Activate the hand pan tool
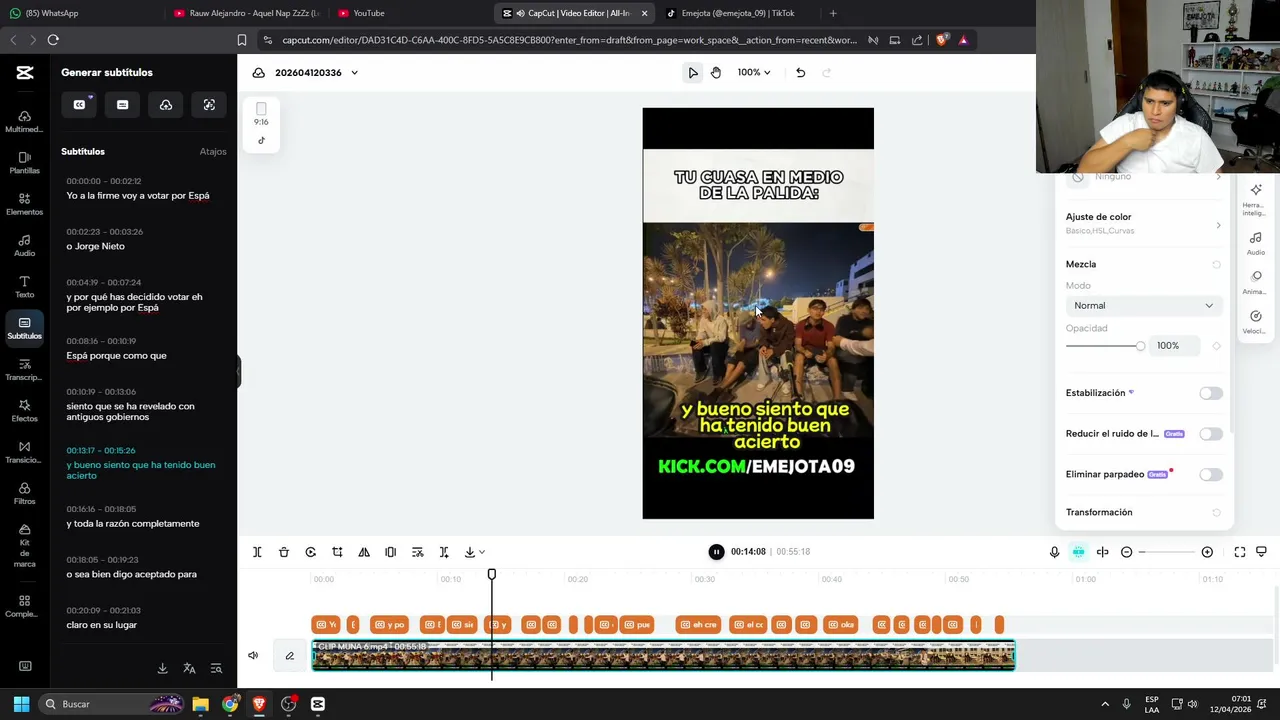The height and width of the screenshot is (720, 1280). point(716,72)
